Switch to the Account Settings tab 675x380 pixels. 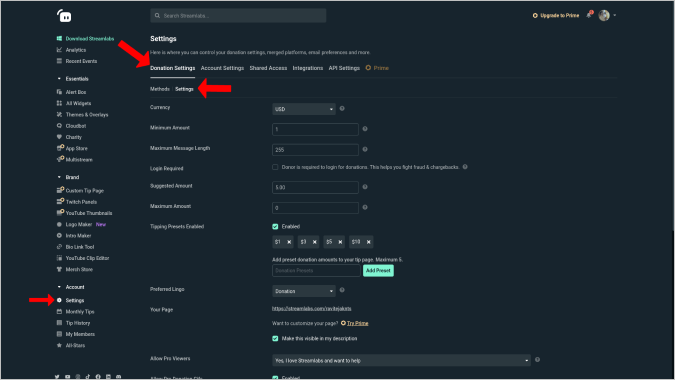pos(222,68)
